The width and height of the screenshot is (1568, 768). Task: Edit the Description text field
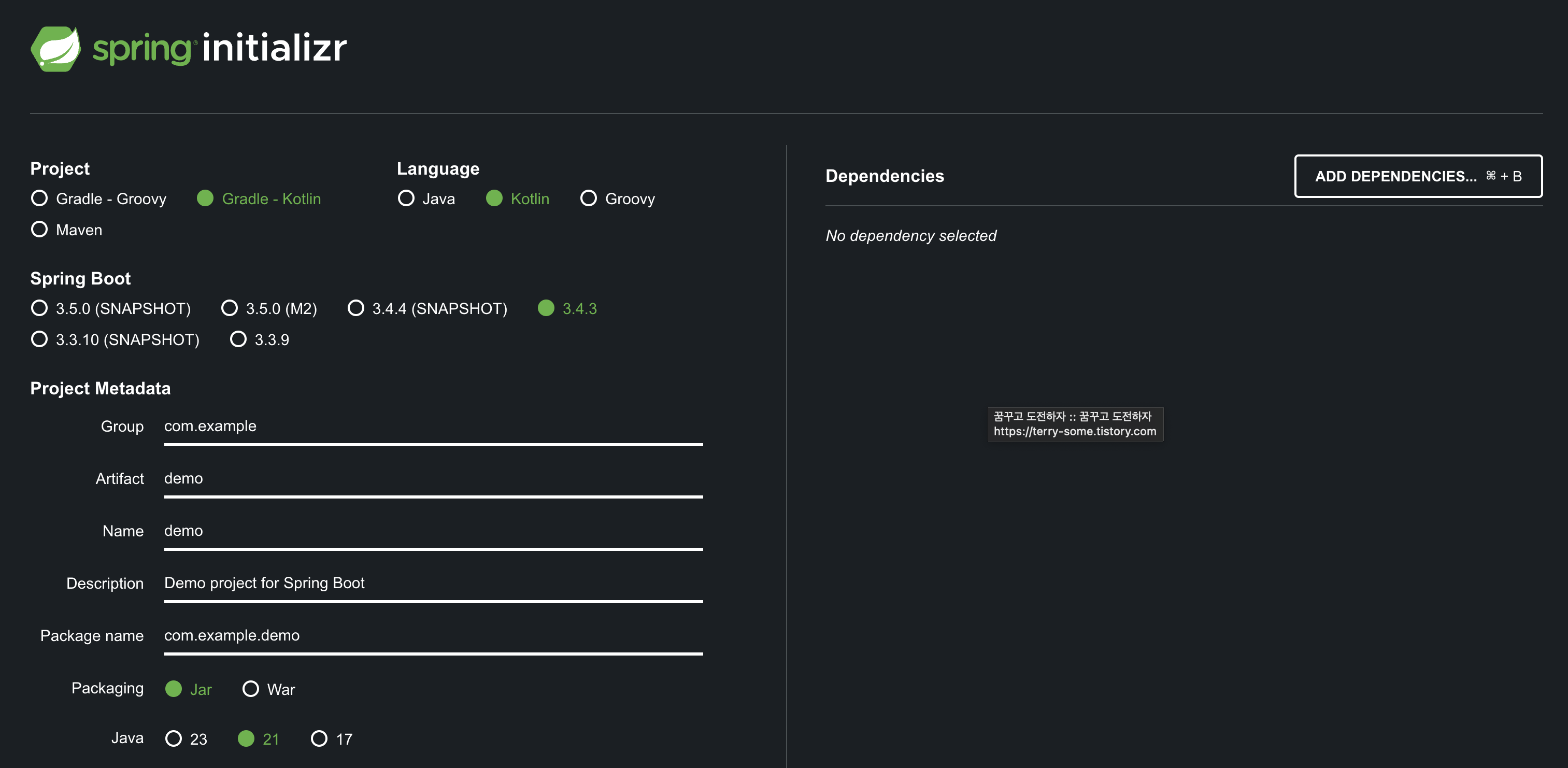(433, 584)
